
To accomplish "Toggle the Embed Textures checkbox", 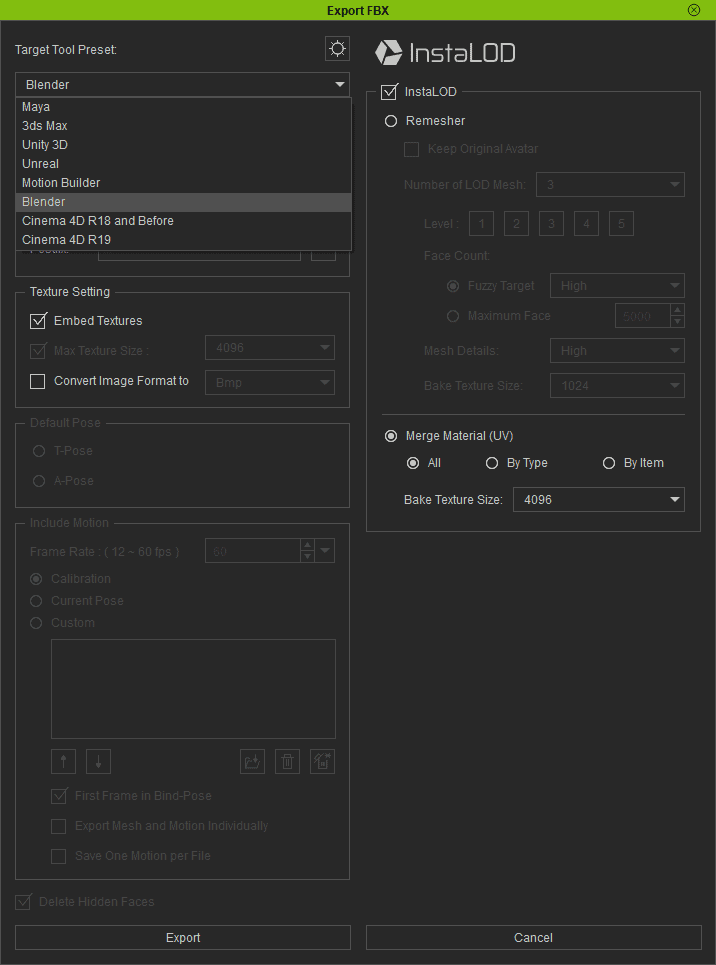I will [38, 321].
